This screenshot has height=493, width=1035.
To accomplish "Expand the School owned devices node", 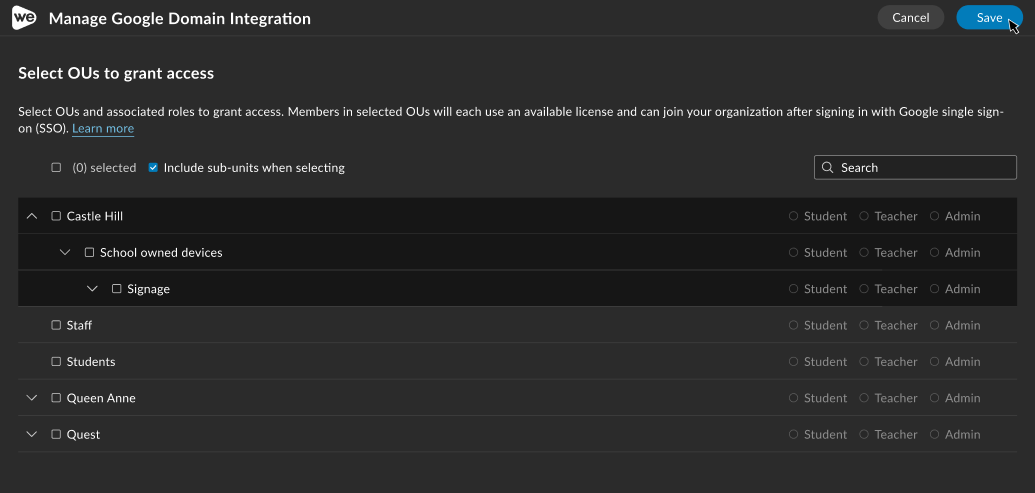I will pyautogui.click(x=65, y=252).
